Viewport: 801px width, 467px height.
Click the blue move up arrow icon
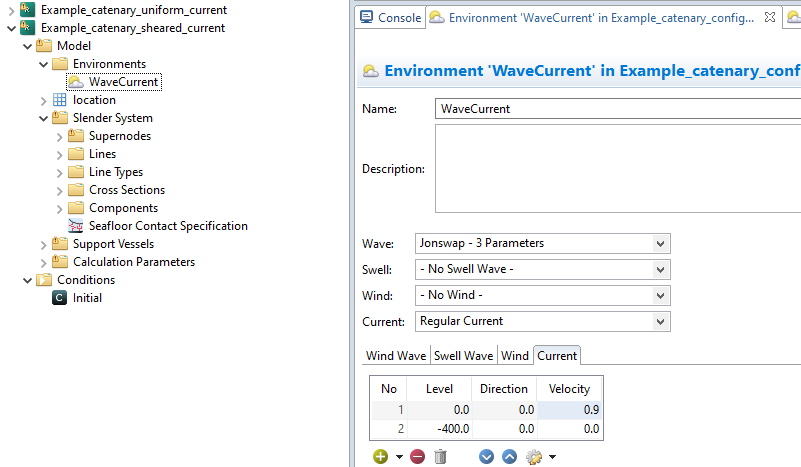pos(509,456)
